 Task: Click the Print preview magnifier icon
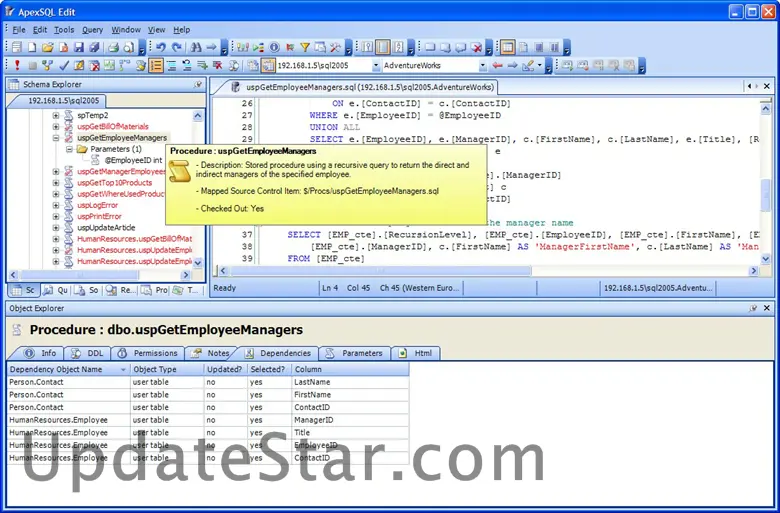pos(129,48)
